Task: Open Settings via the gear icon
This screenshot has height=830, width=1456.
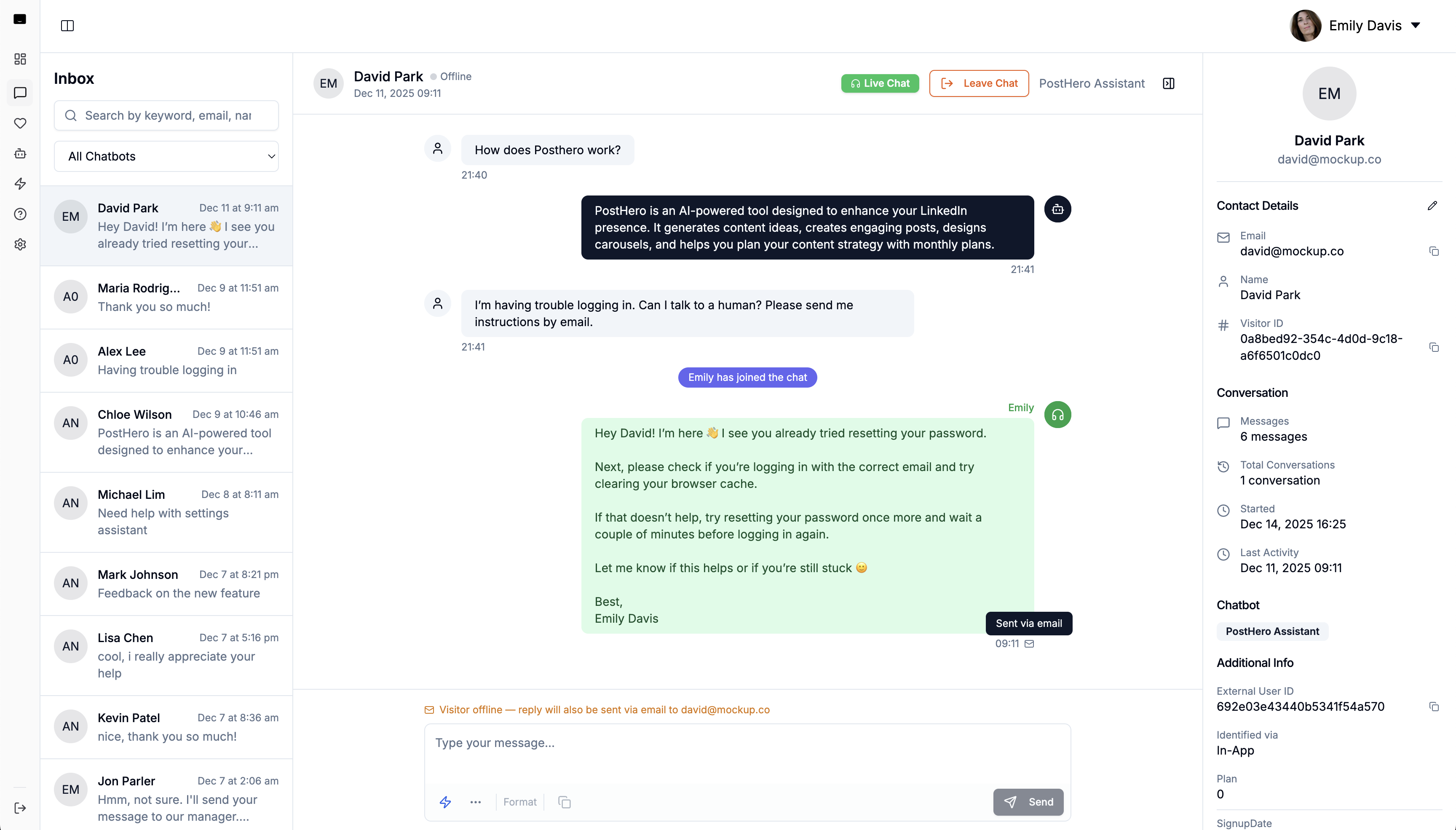Action: coord(20,244)
